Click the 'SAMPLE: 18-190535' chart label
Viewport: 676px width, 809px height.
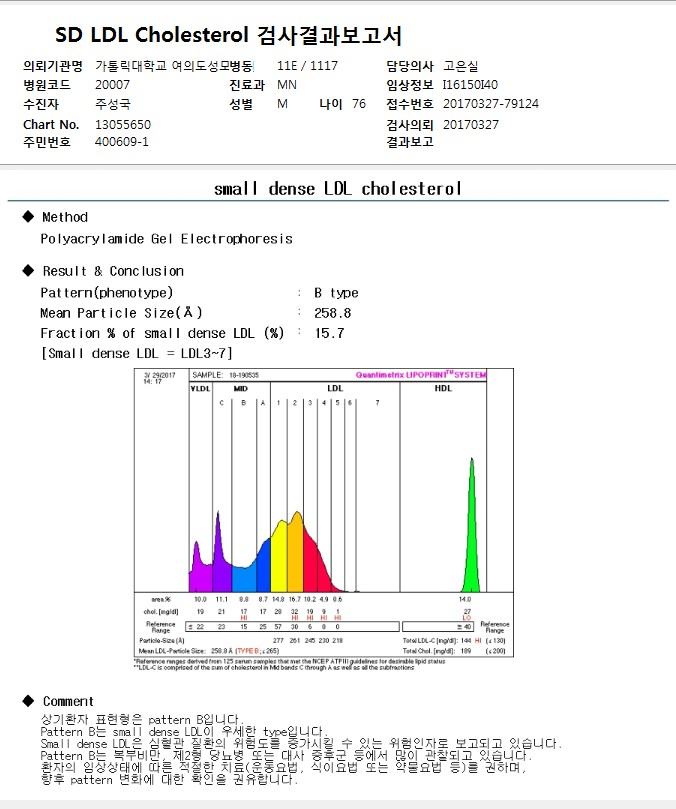pos(226,375)
